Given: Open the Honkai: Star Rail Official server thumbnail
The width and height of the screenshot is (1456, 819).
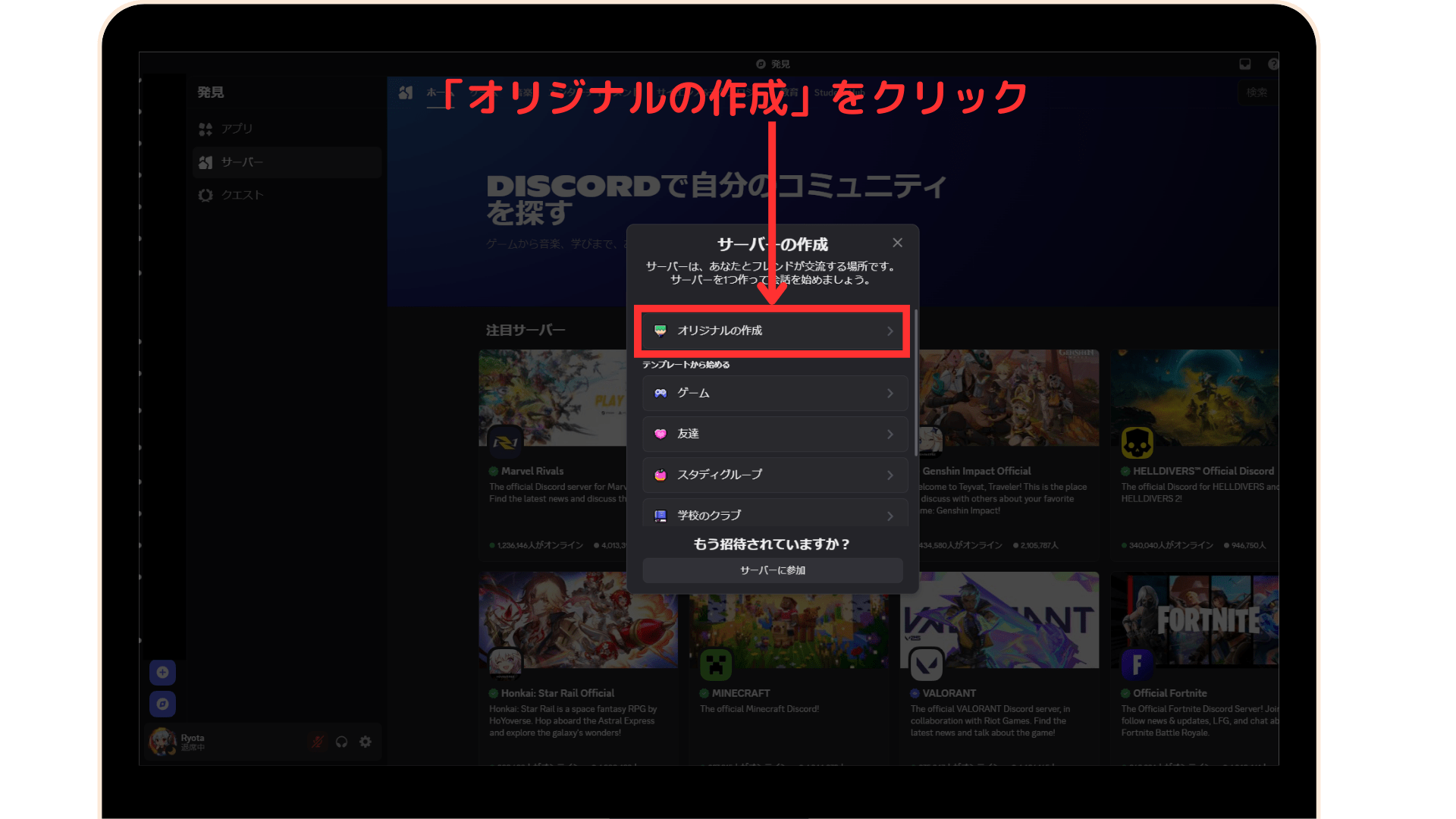Looking at the screenshot, I should pyautogui.click(x=579, y=620).
